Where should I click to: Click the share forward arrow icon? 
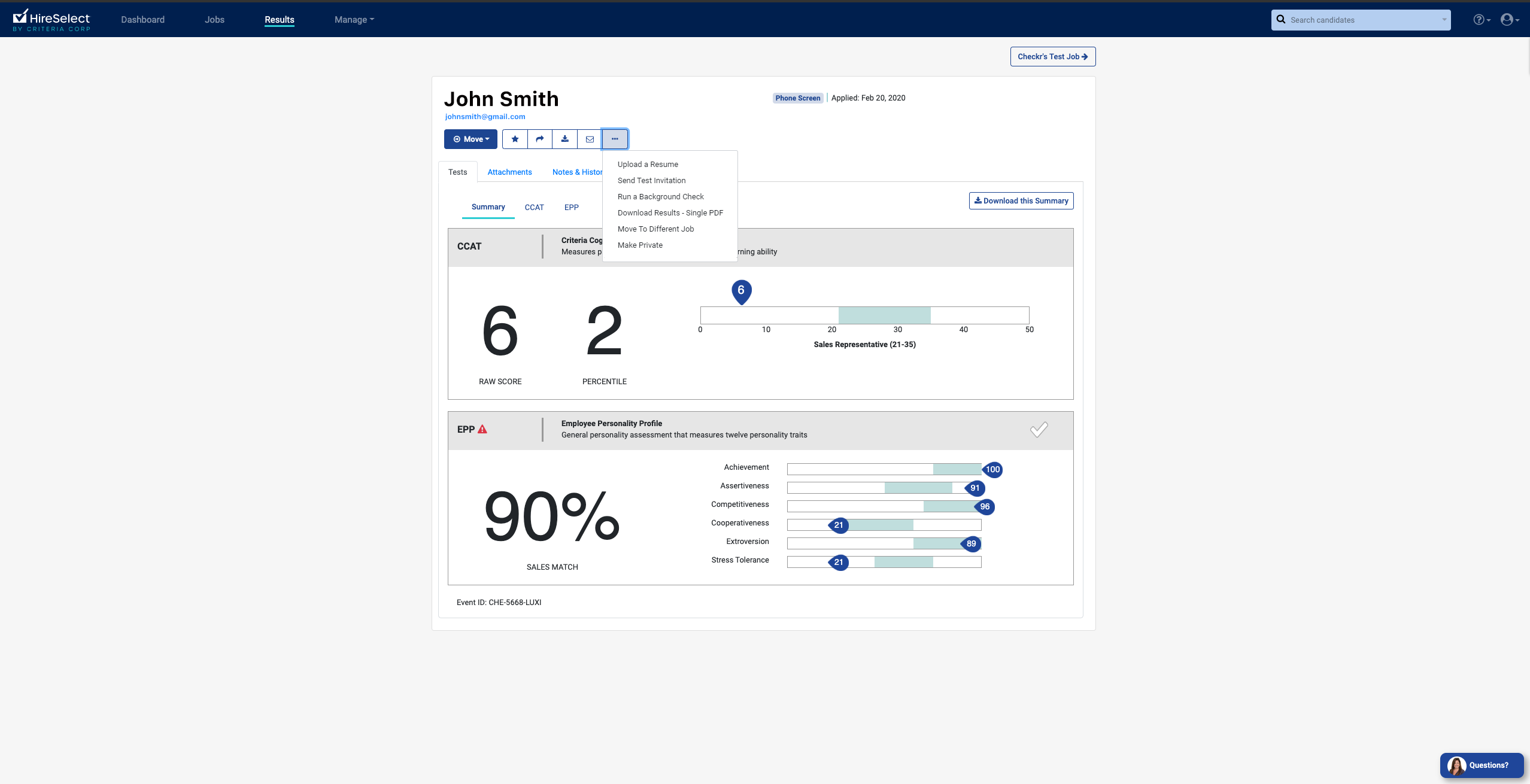[x=540, y=139]
